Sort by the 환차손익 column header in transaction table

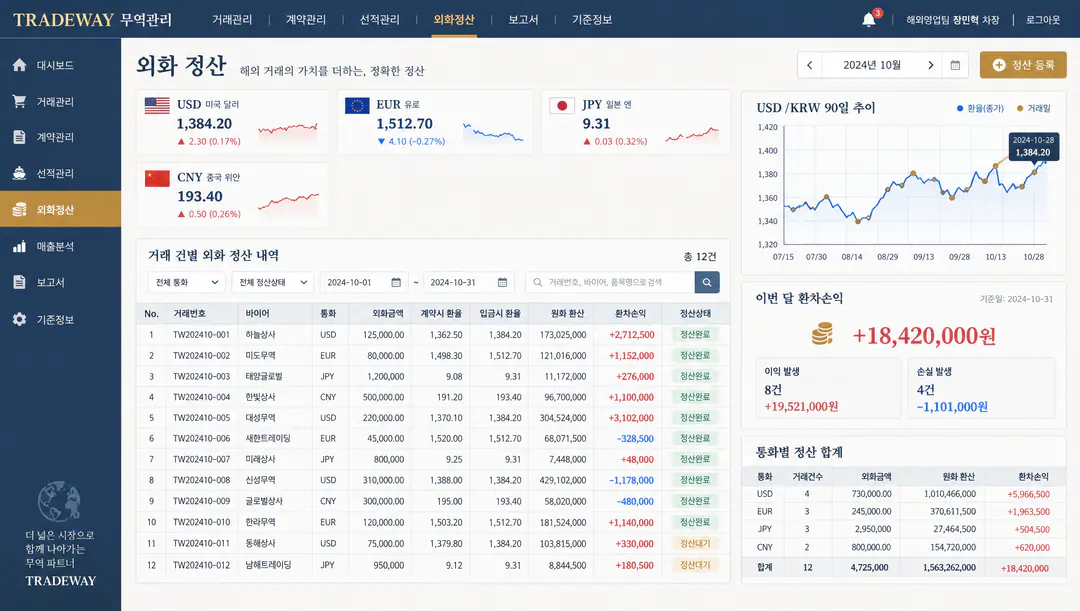(630, 313)
